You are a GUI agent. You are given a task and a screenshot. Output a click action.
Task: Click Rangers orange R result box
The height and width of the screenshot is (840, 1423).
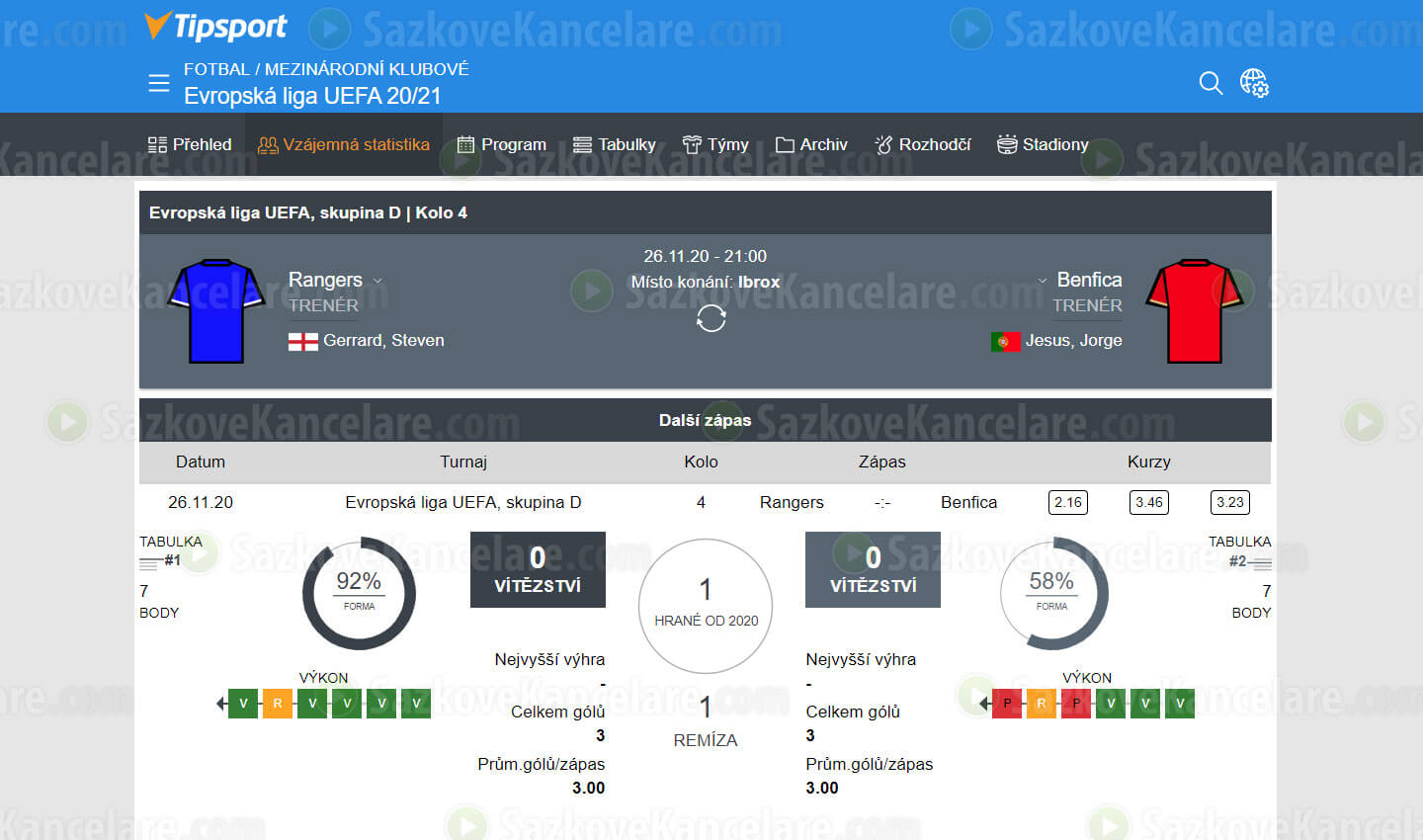coord(278,704)
